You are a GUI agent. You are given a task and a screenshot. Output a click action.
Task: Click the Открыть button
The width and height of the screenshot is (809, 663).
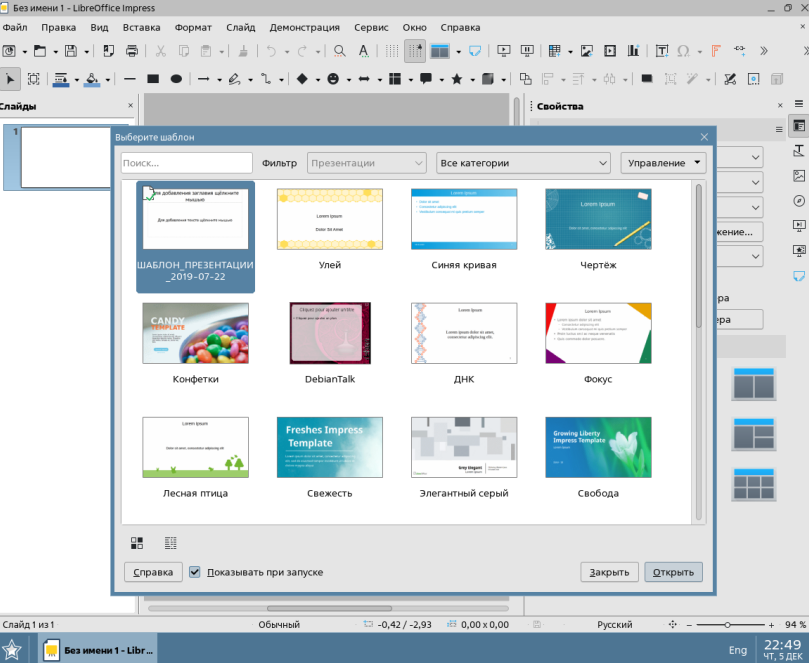tap(673, 572)
